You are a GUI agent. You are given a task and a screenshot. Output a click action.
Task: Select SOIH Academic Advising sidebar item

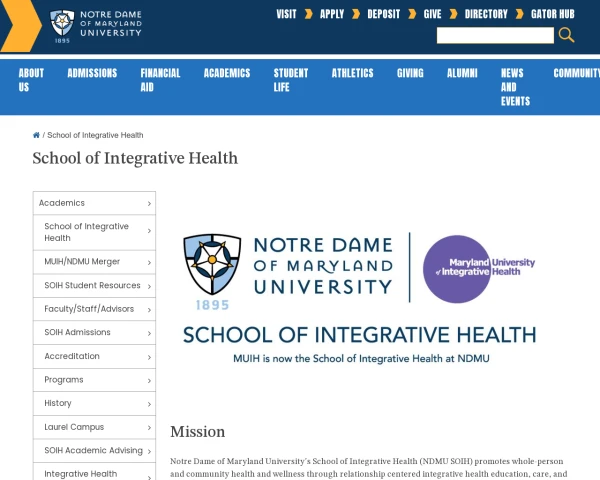click(93, 451)
